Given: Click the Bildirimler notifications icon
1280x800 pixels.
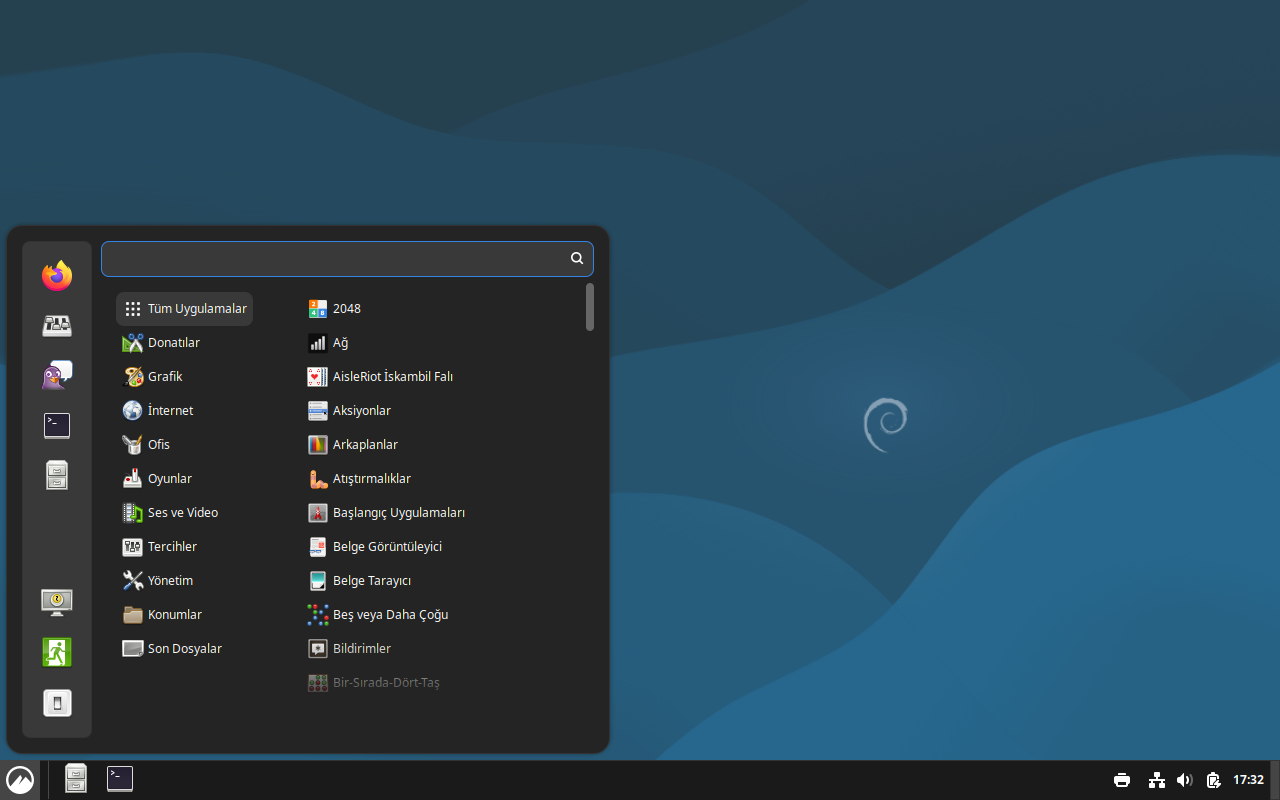Looking at the screenshot, I should (x=318, y=649).
